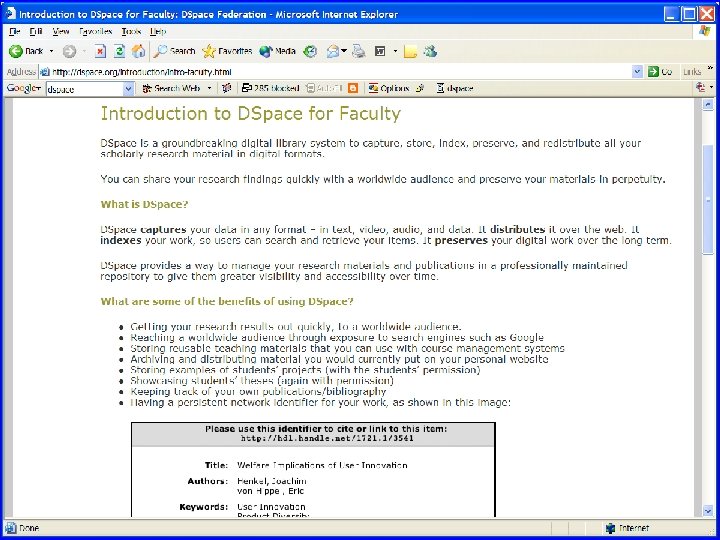720x540 pixels.
Task: Click the scroll up arrow
Action: pos(708,105)
